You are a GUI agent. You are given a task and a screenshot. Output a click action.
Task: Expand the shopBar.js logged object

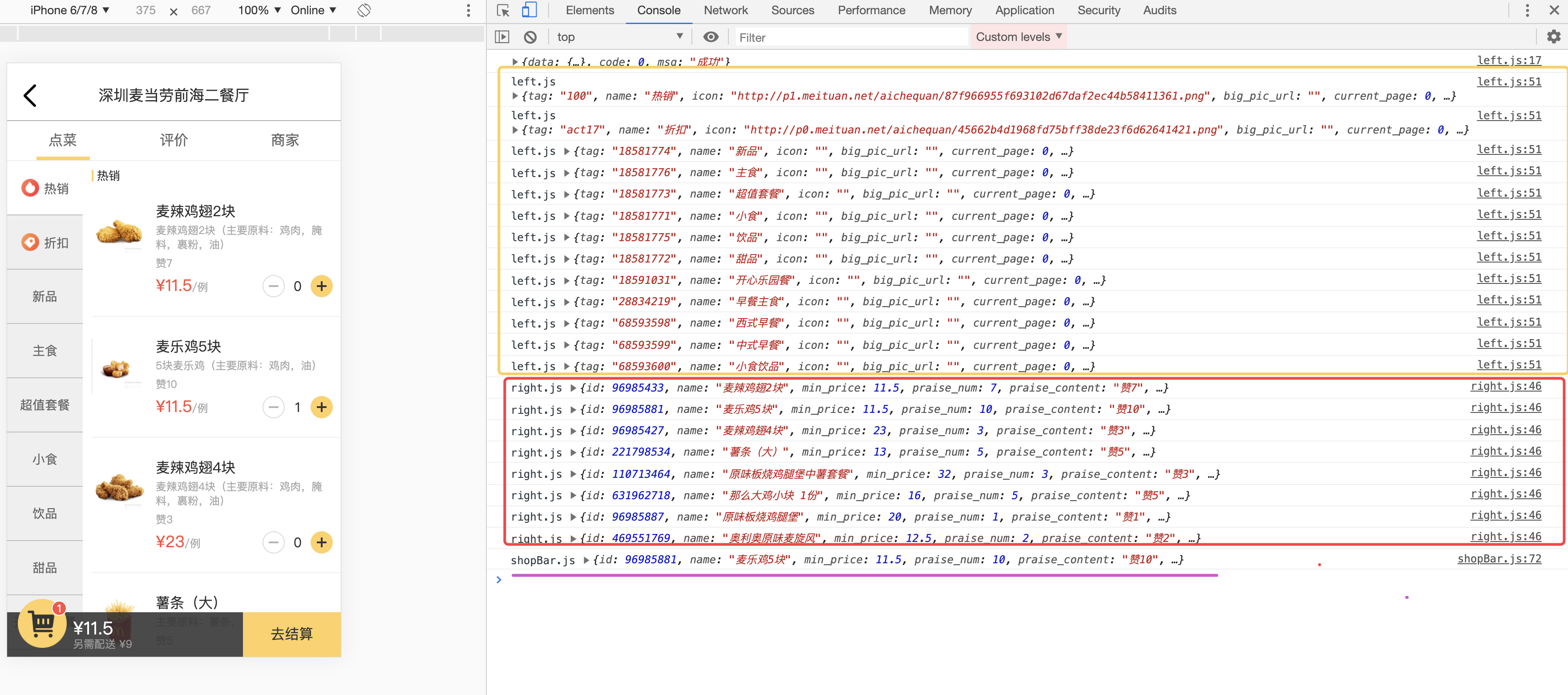click(x=586, y=560)
